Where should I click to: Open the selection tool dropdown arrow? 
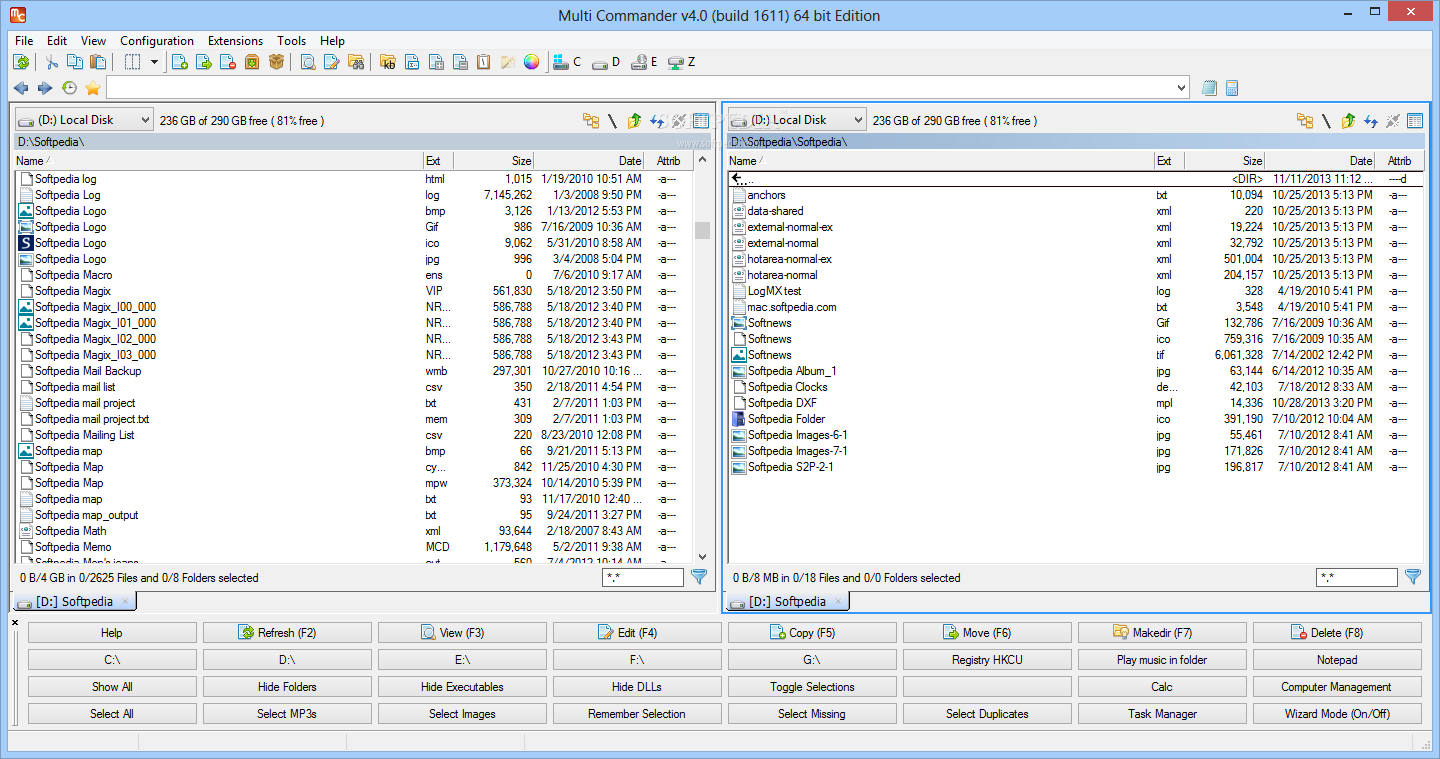pos(154,62)
